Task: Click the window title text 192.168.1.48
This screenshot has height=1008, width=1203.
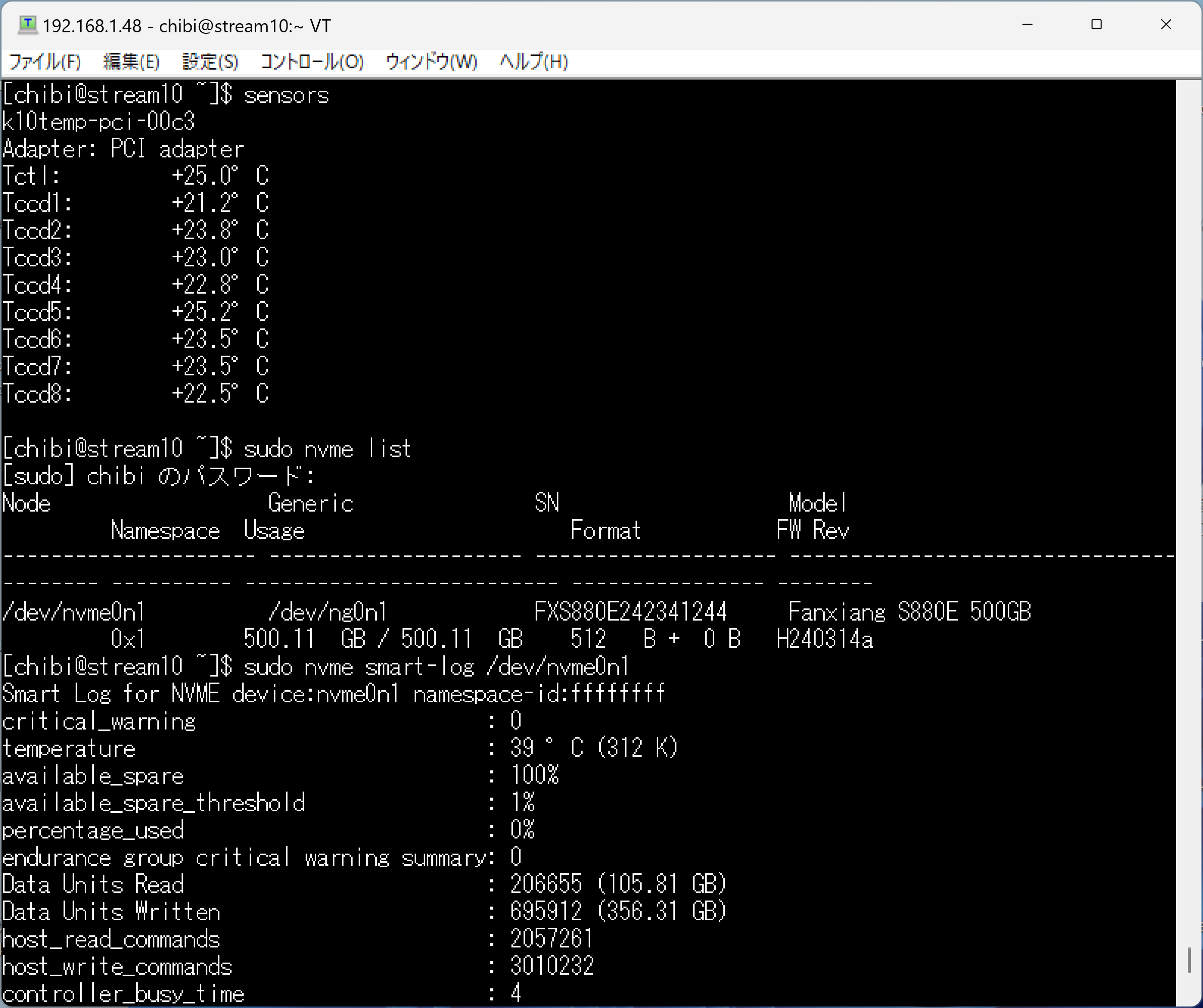Action: coord(92,26)
